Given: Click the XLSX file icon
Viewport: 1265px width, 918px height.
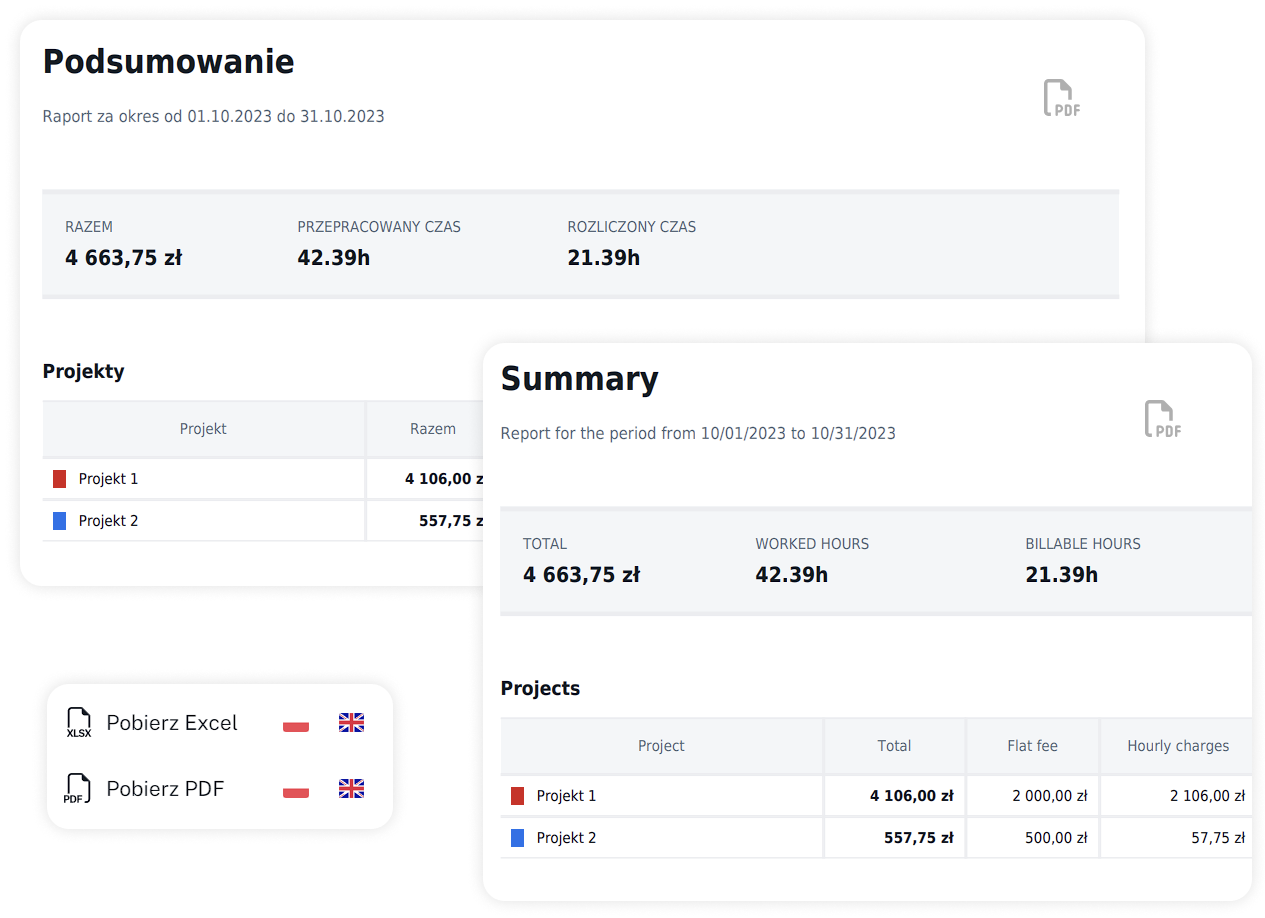Looking at the screenshot, I should (x=79, y=723).
